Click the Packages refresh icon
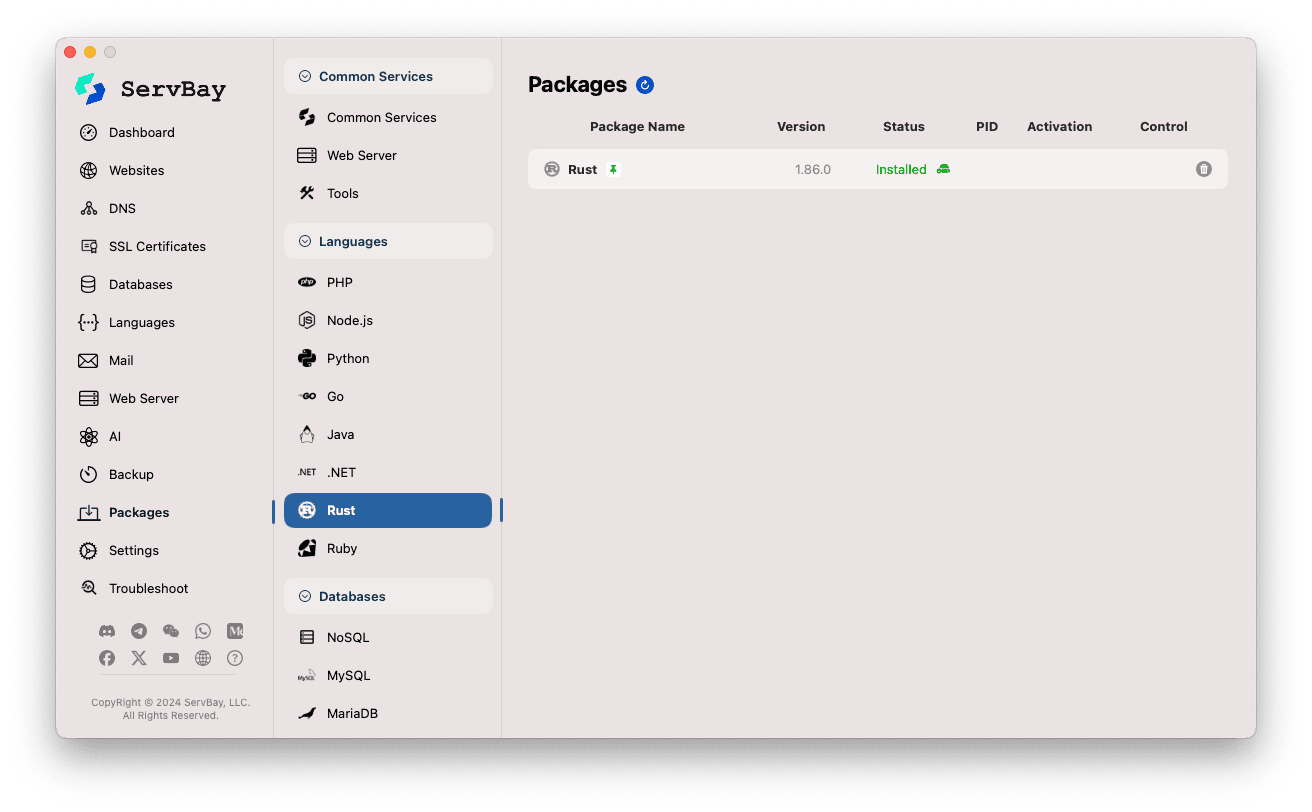 tap(645, 85)
